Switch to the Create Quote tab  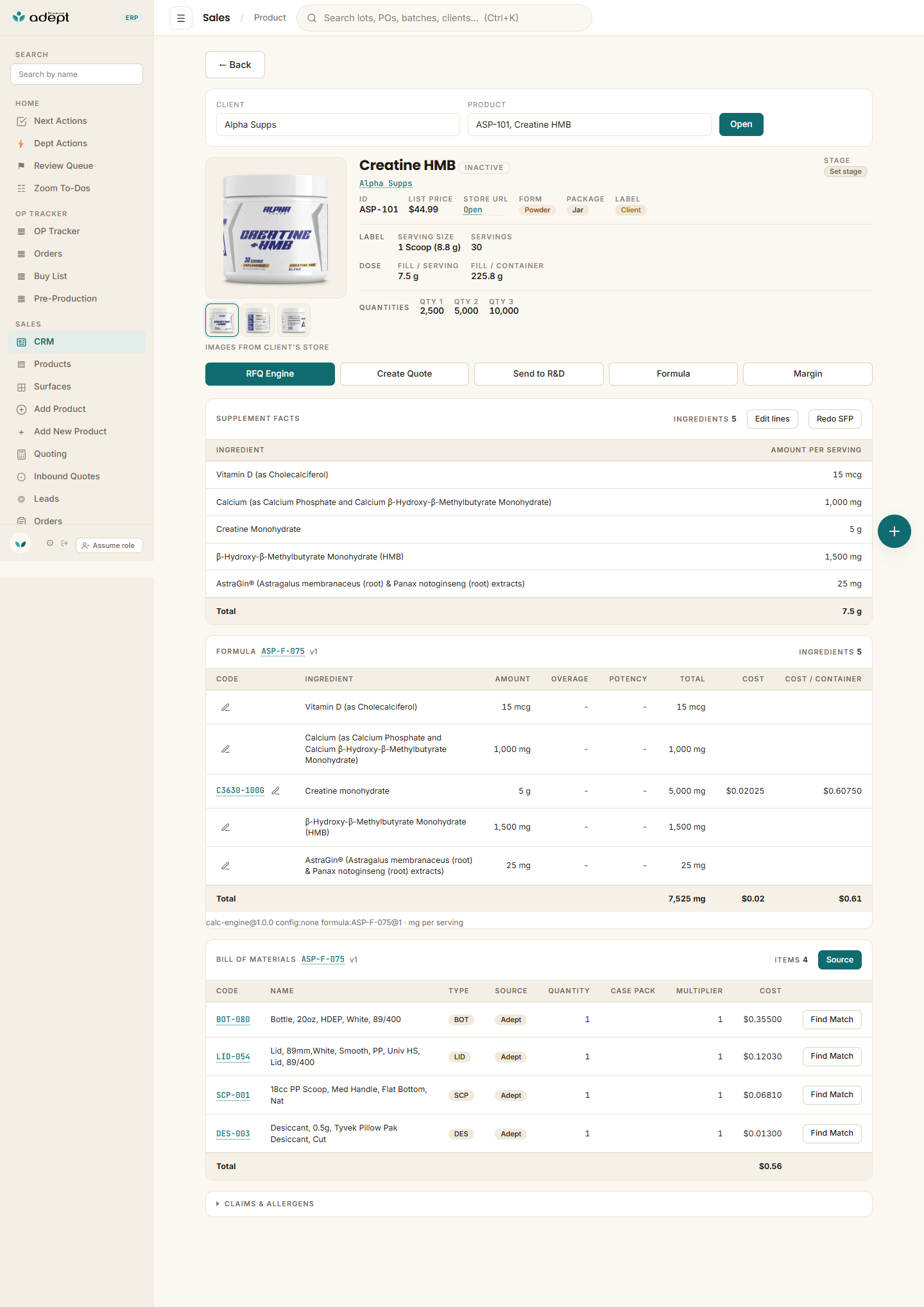[404, 374]
